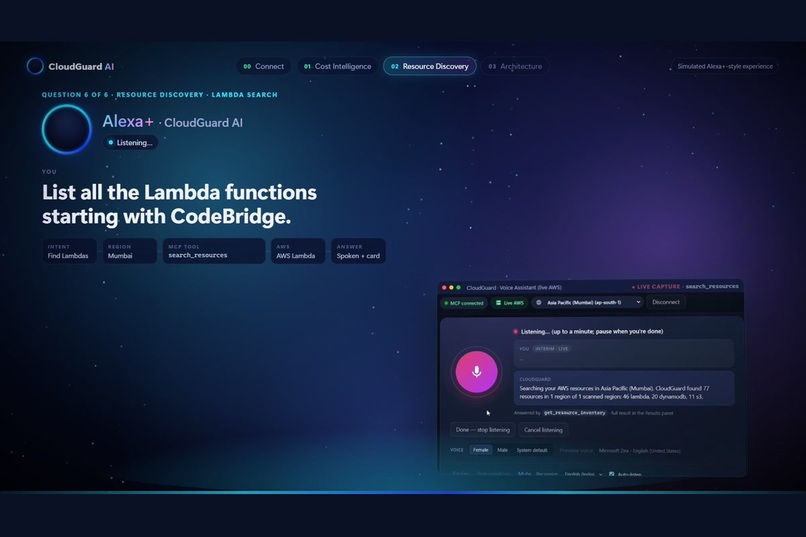Click the CloudGuard response text about 77 resources
Image resolution: width=806 pixels, height=537 pixels.
point(614,393)
